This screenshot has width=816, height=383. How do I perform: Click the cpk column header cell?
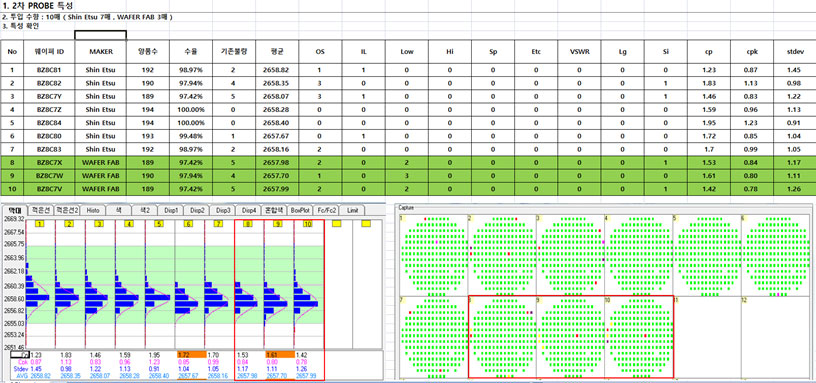(x=751, y=52)
